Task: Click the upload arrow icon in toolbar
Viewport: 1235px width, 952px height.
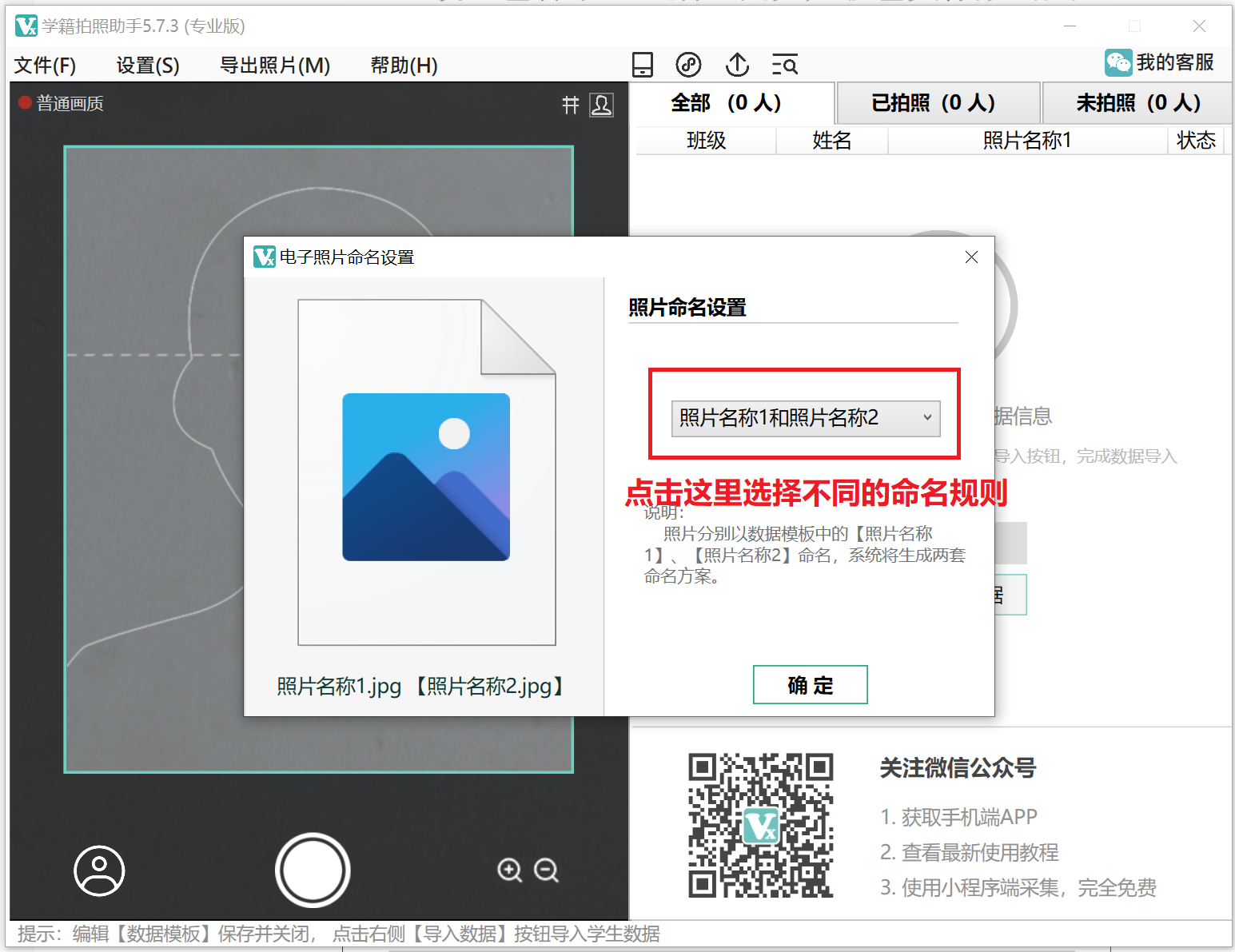Action: (737, 65)
